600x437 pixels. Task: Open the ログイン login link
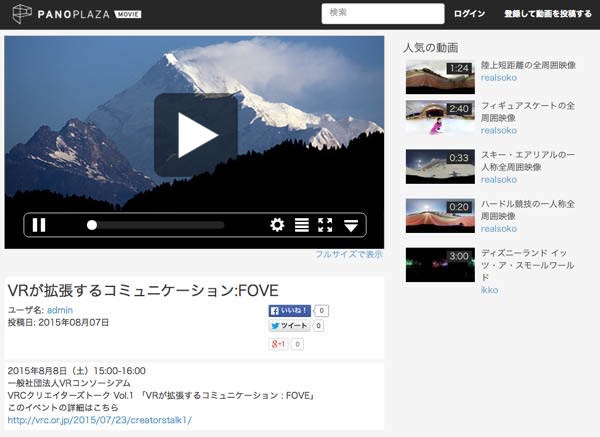469,14
